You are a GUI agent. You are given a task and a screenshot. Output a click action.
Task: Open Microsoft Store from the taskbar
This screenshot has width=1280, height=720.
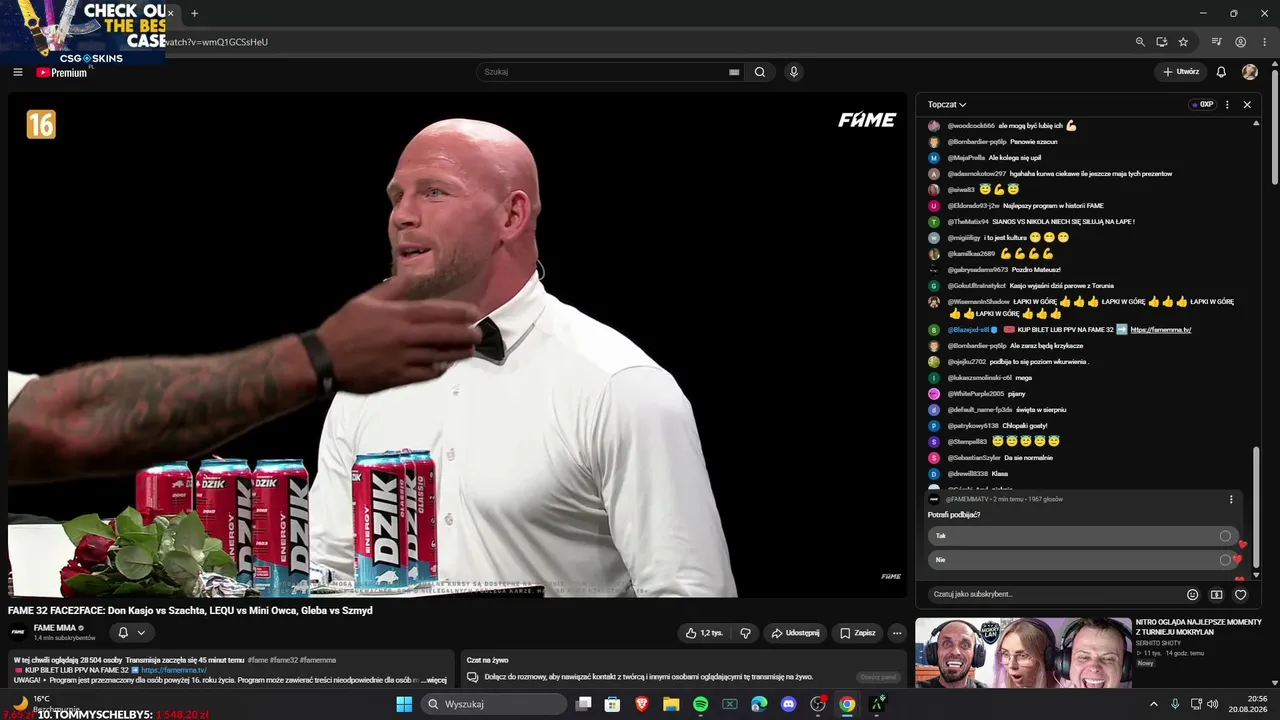click(612, 704)
